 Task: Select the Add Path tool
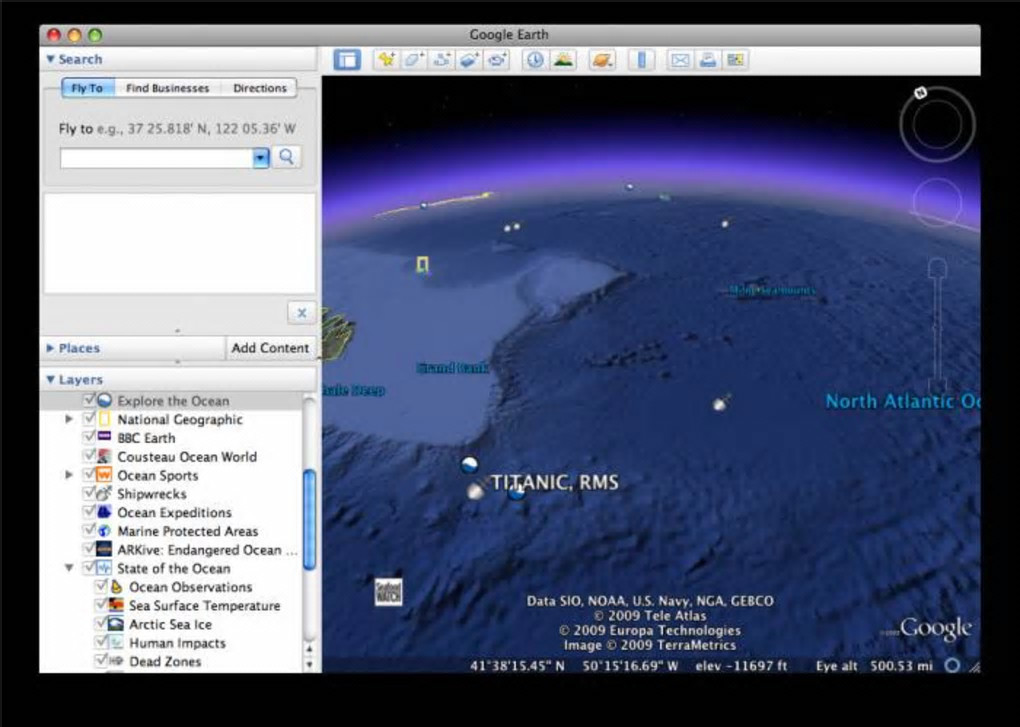(442, 60)
